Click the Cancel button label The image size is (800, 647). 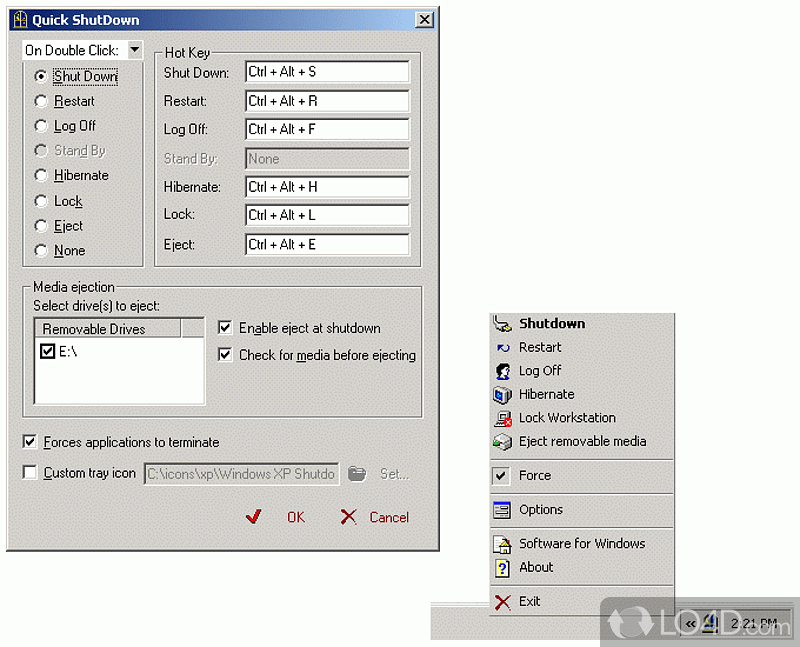(x=389, y=517)
